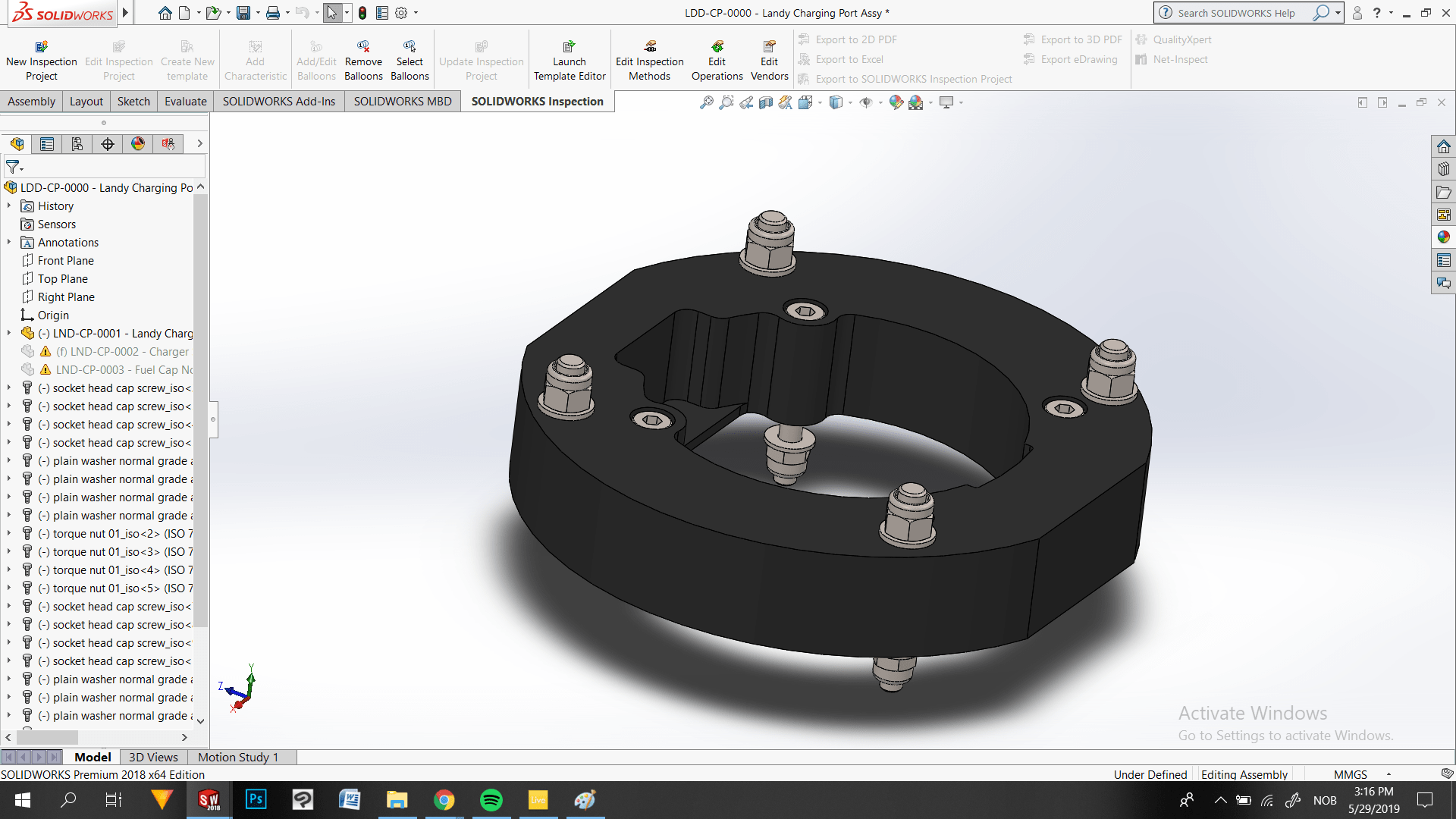Switch to the Evaluate tab

185,102
